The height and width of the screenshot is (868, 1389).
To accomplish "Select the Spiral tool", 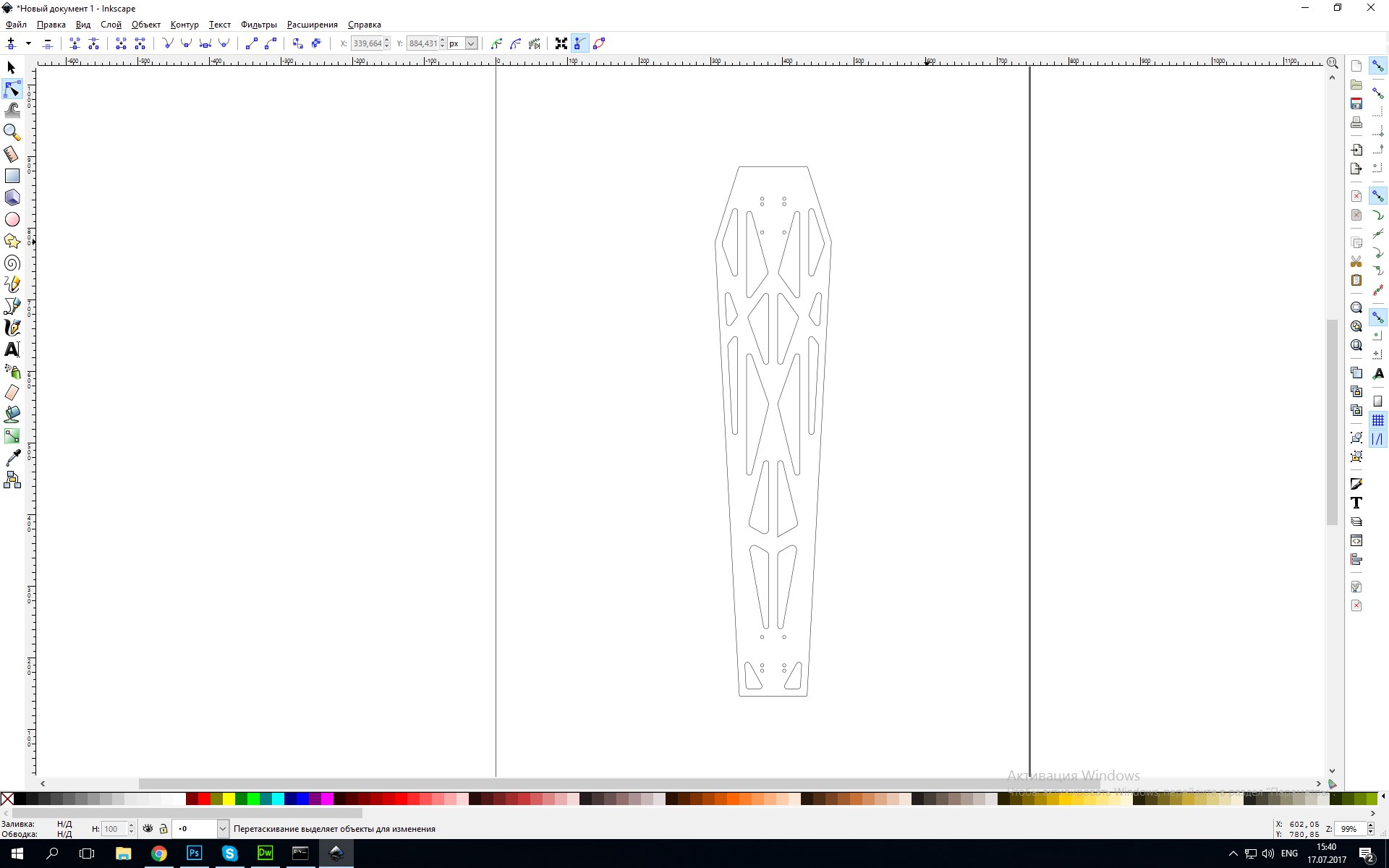I will pos(12,263).
